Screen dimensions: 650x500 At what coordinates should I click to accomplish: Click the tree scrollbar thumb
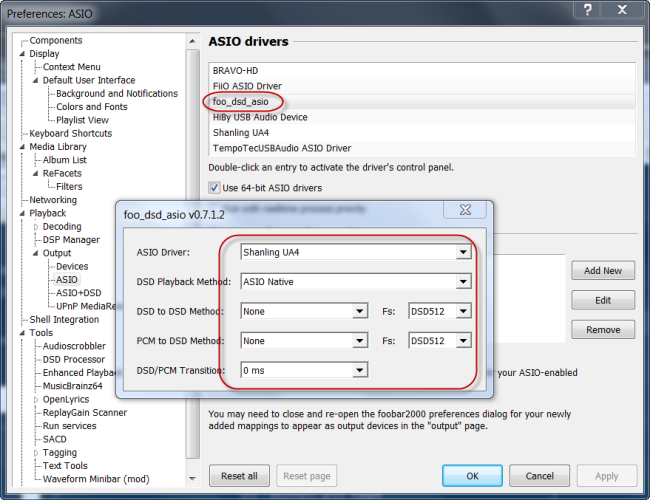192,254
